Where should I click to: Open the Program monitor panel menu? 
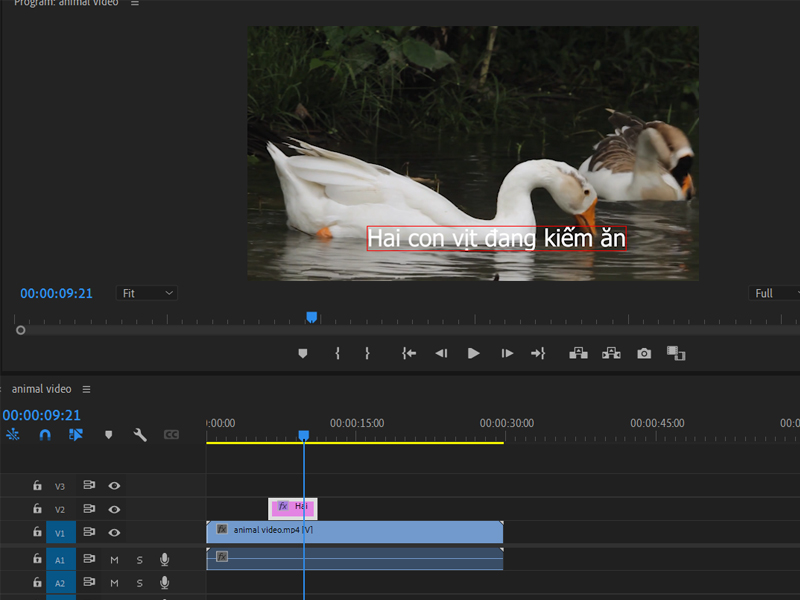[x=133, y=4]
